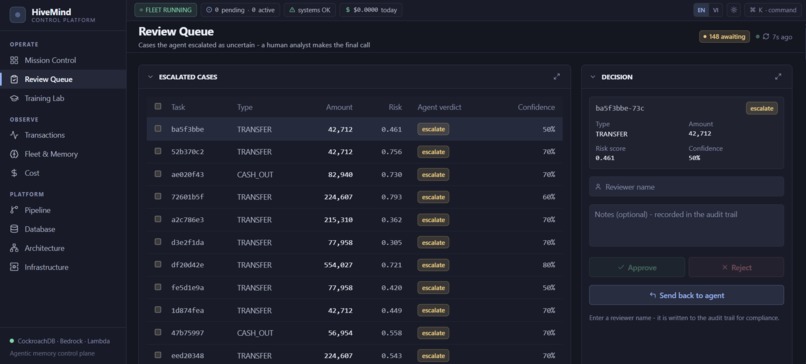Click the ba5f3bbe-73c case ID
The image size is (806, 364).
pos(620,108)
